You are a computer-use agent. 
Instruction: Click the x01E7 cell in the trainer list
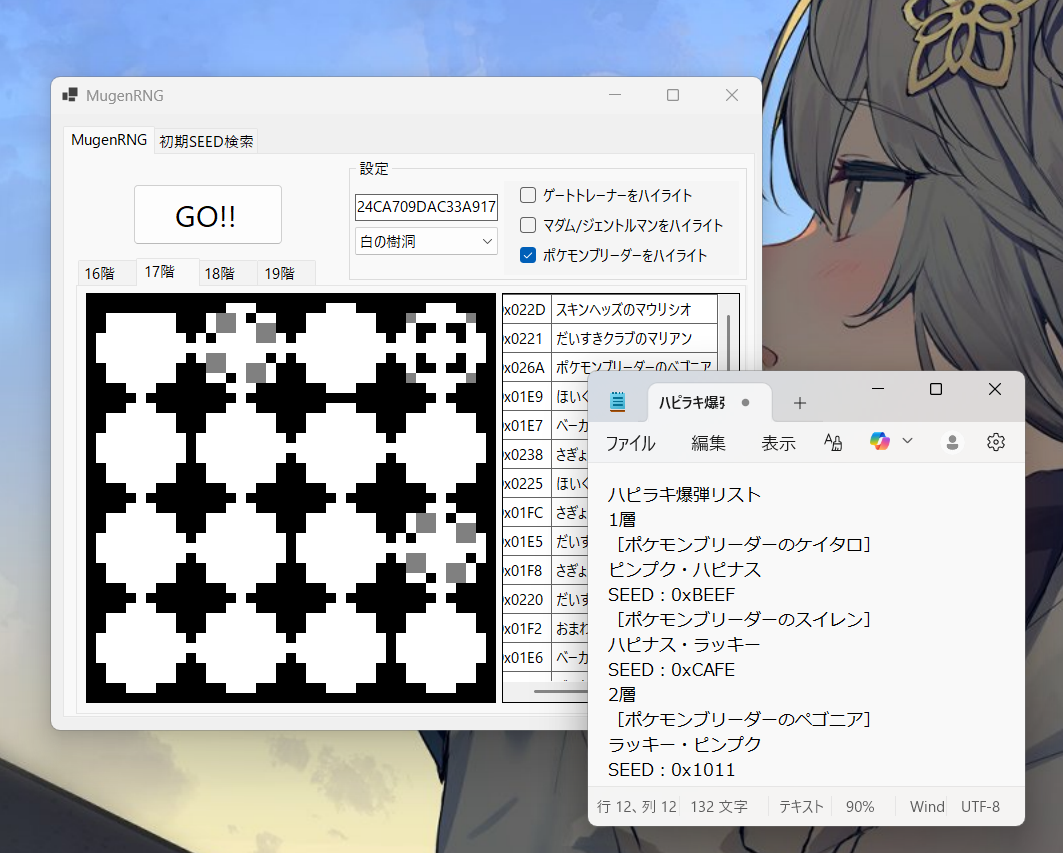coord(527,426)
